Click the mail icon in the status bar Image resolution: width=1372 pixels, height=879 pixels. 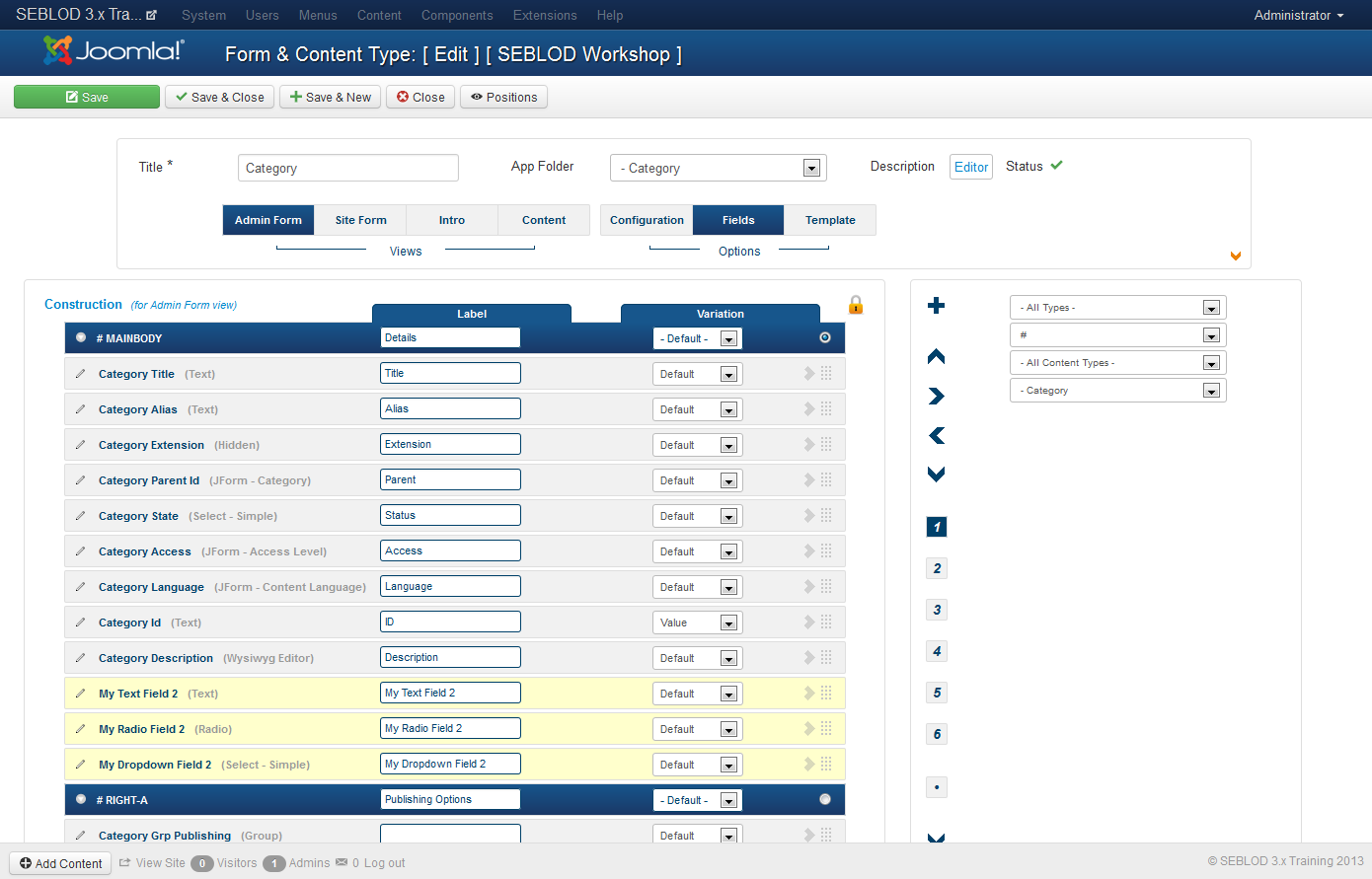point(342,862)
